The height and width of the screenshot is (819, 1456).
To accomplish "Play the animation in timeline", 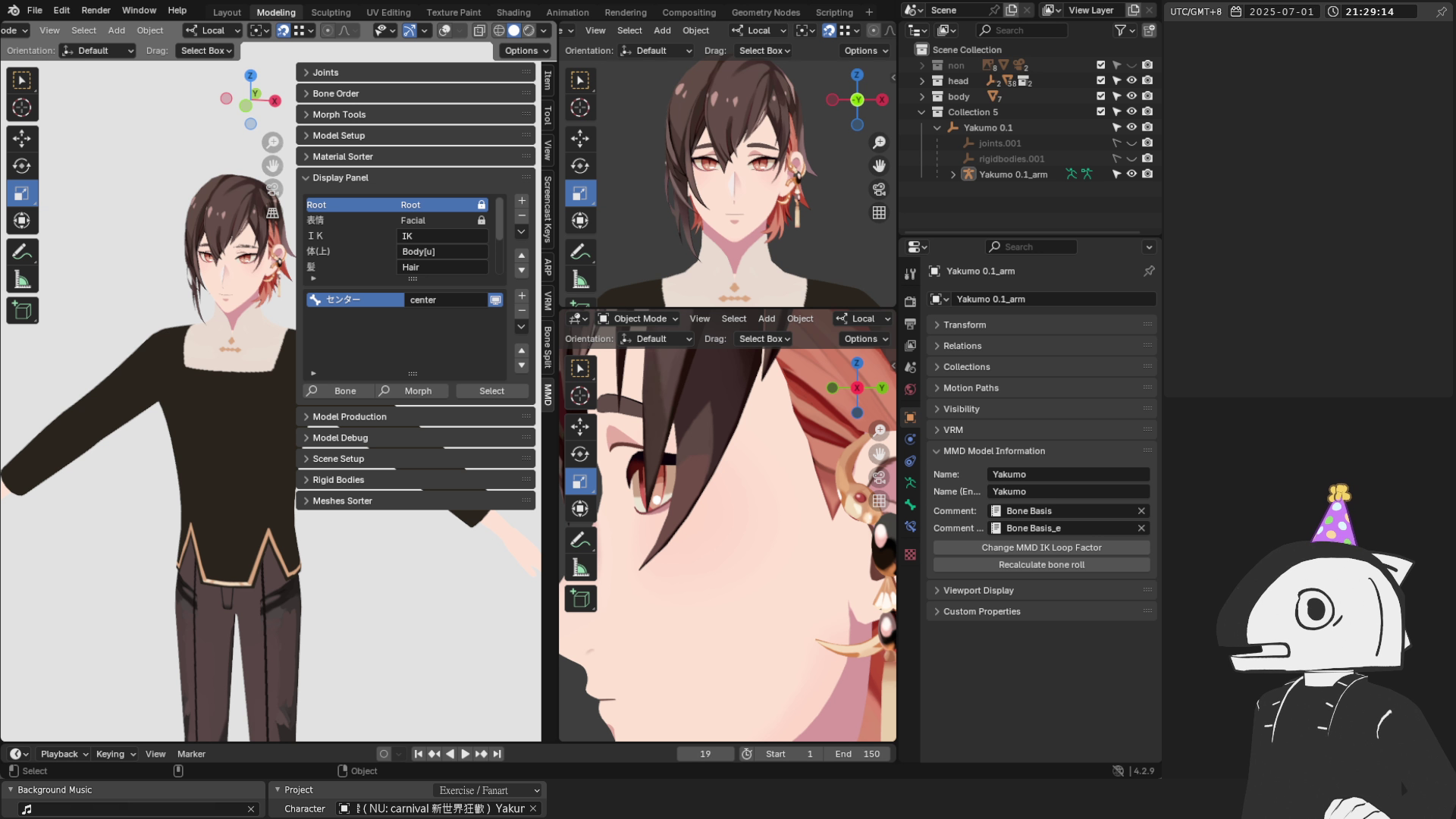I will point(466,754).
